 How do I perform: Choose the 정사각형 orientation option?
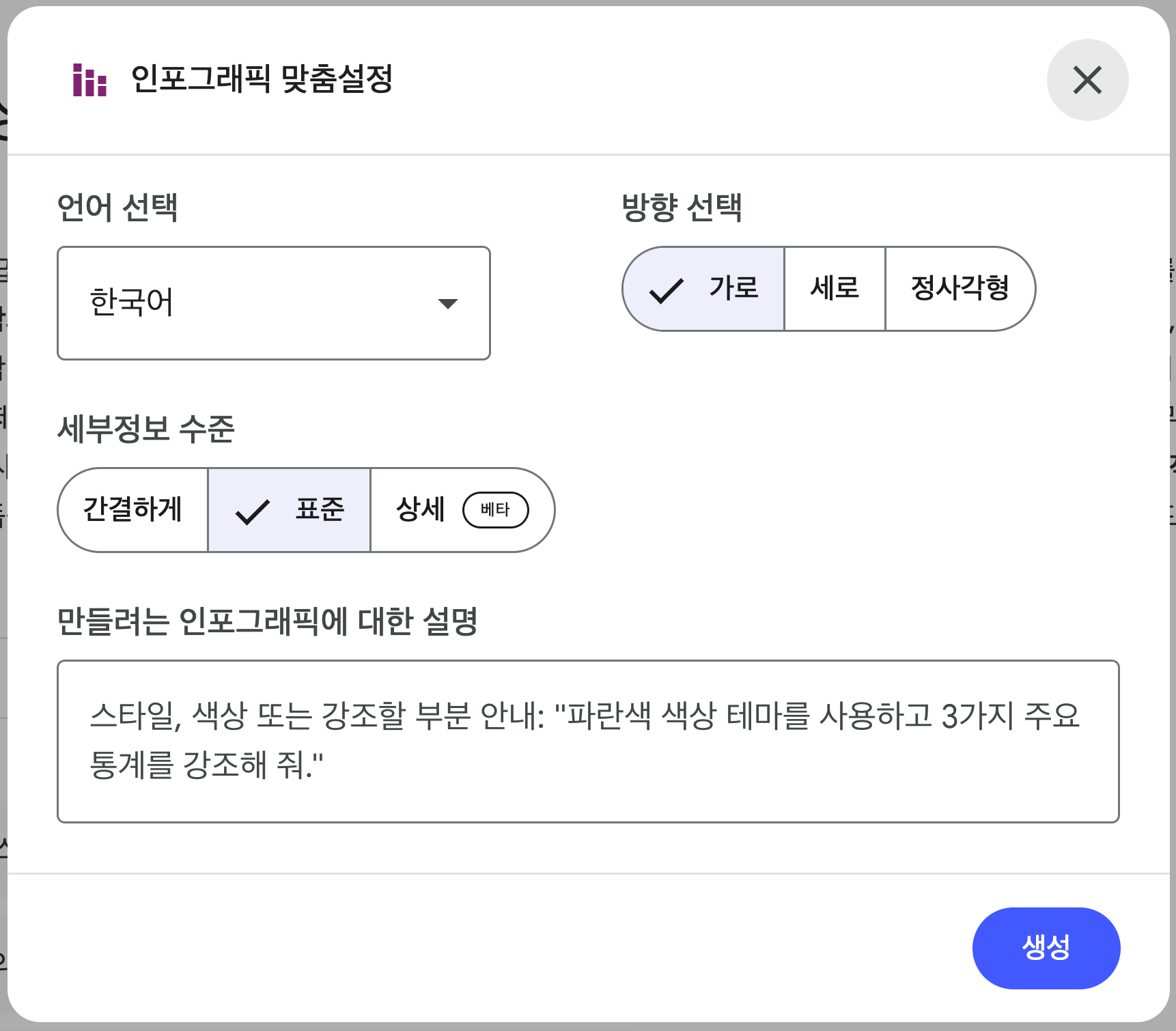tap(960, 289)
